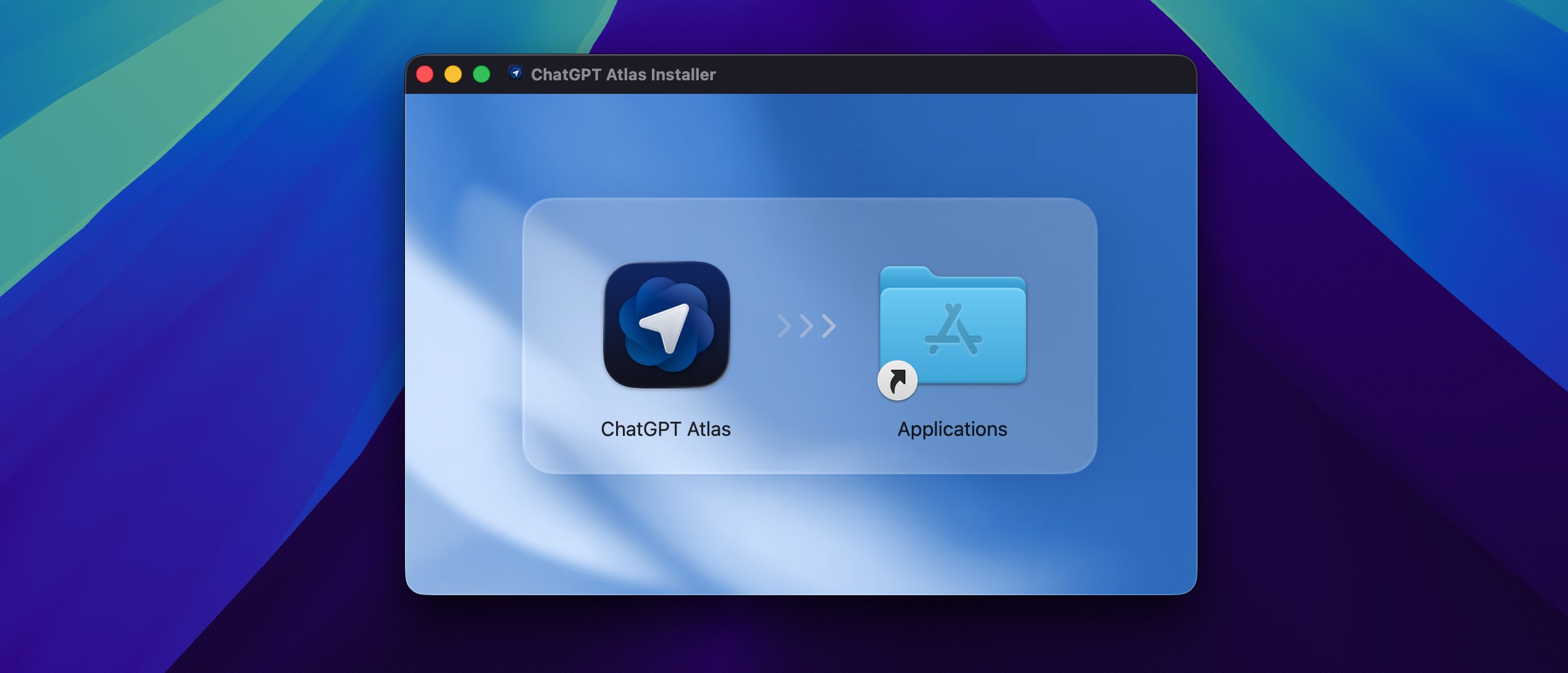Select the "ChatGPT Atlas" text label
Image resolution: width=1568 pixels, height=673 pixels.
[x=665, y=429]
